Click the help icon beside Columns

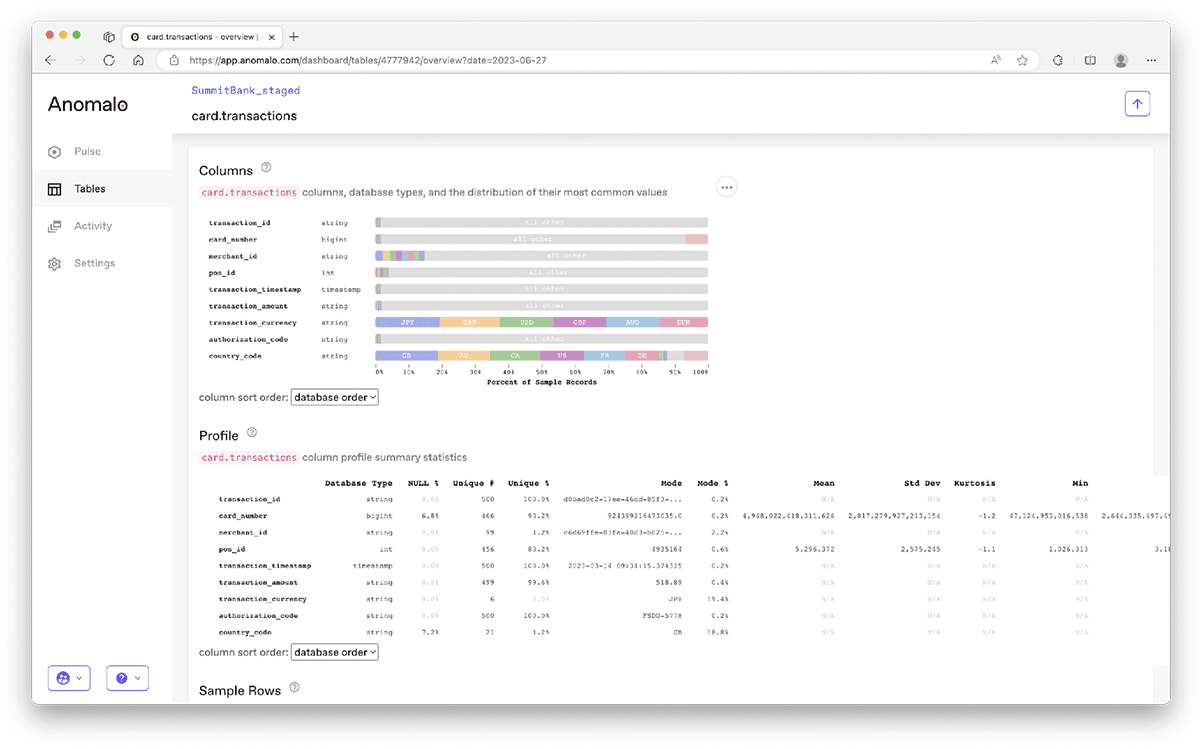coord(266,168)
